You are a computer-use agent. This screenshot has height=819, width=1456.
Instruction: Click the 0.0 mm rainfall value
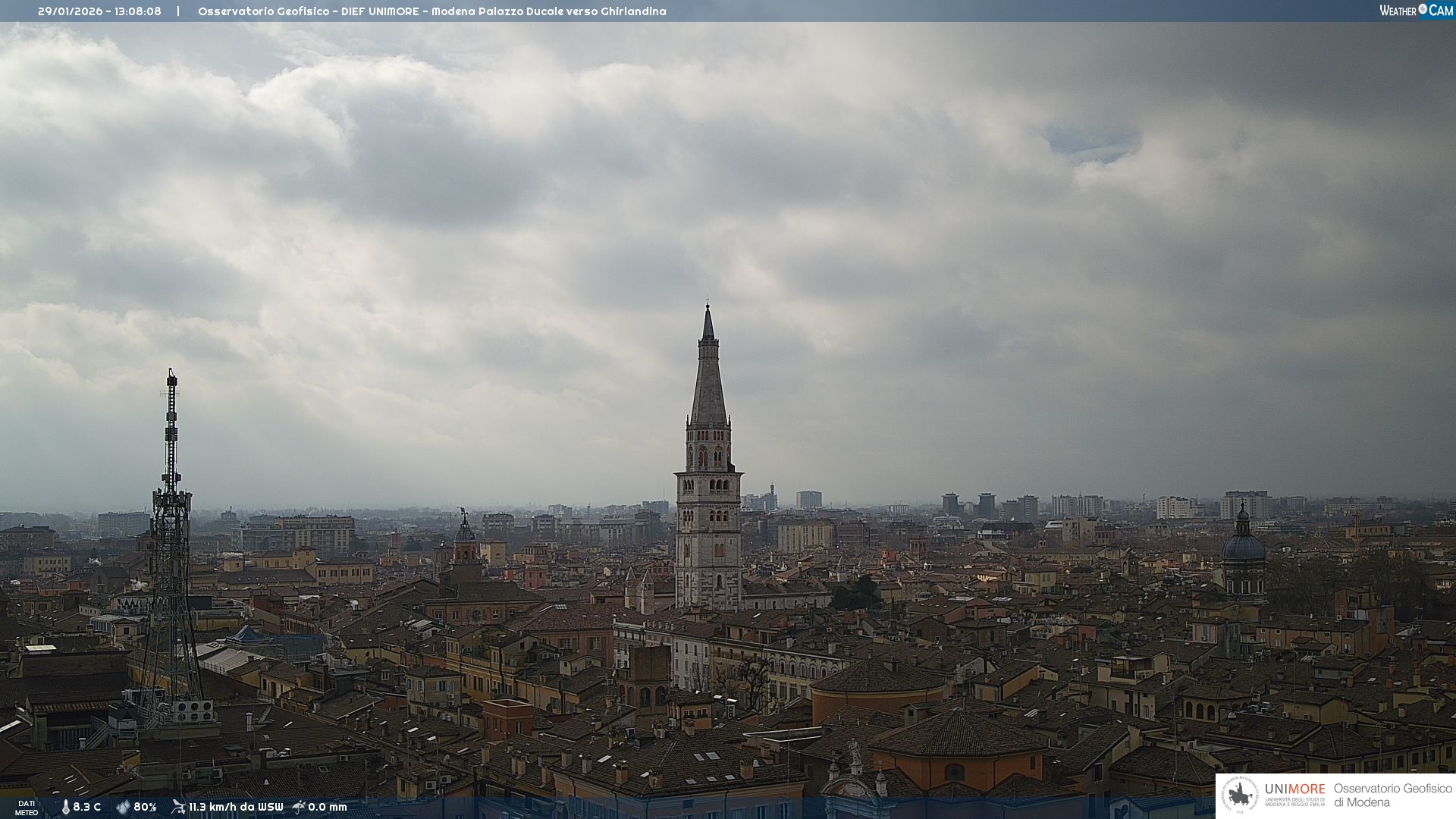[328, 807]
